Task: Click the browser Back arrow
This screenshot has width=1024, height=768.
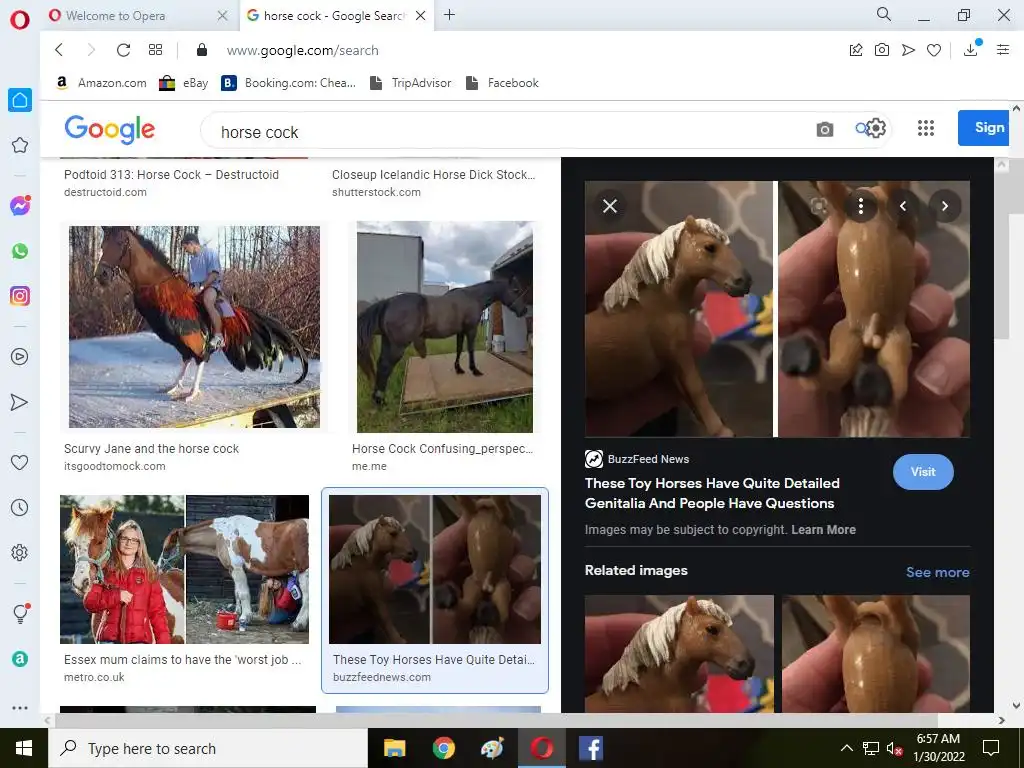Action: click(59, 50)
